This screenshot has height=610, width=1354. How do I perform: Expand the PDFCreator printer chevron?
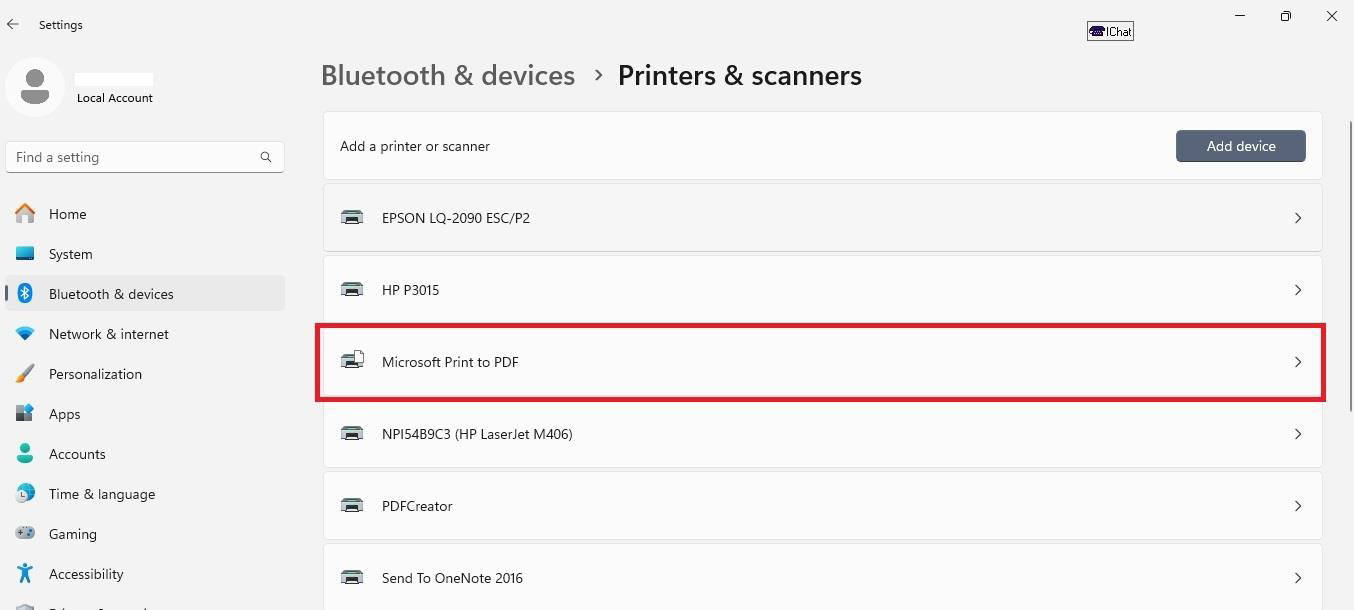pos(1298,506)
